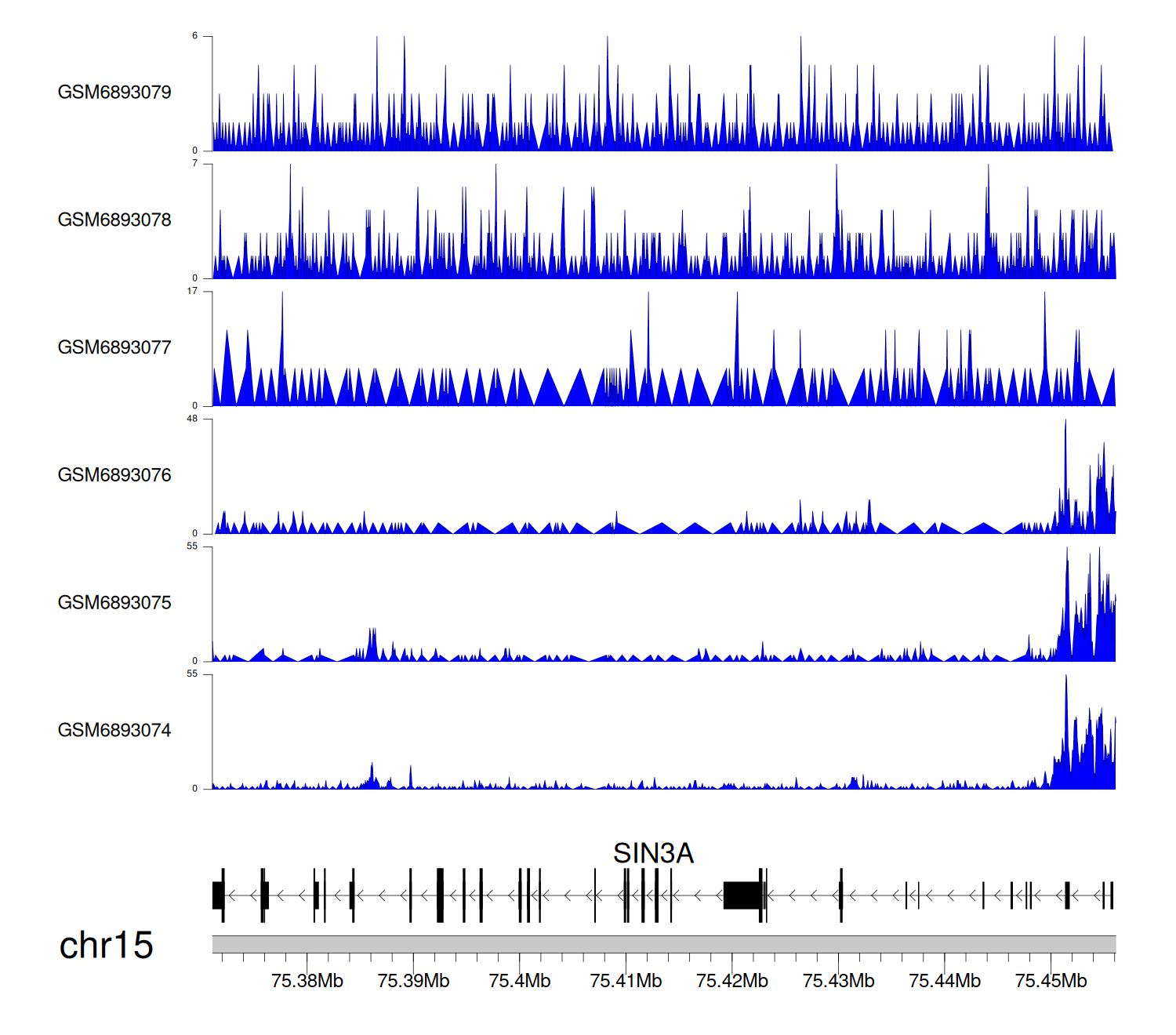Select the GSM6893076 track label
Screen dimensions: 1176x1035
tap(114, 475)
